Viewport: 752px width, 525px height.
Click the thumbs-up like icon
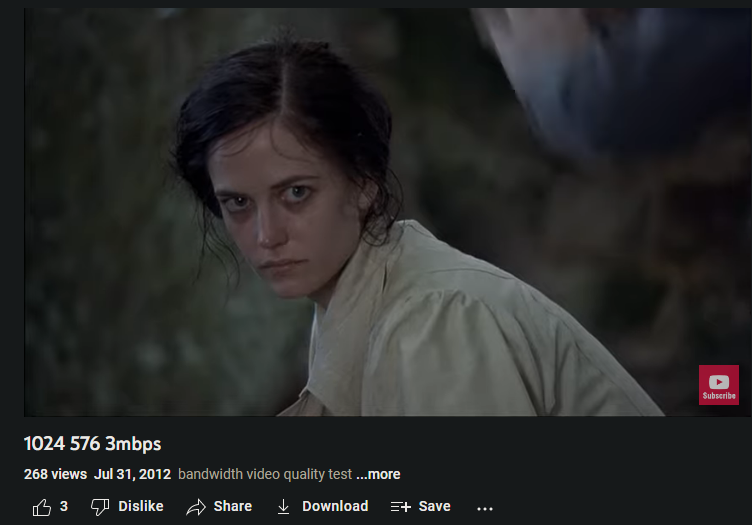(x=42, y=507)
